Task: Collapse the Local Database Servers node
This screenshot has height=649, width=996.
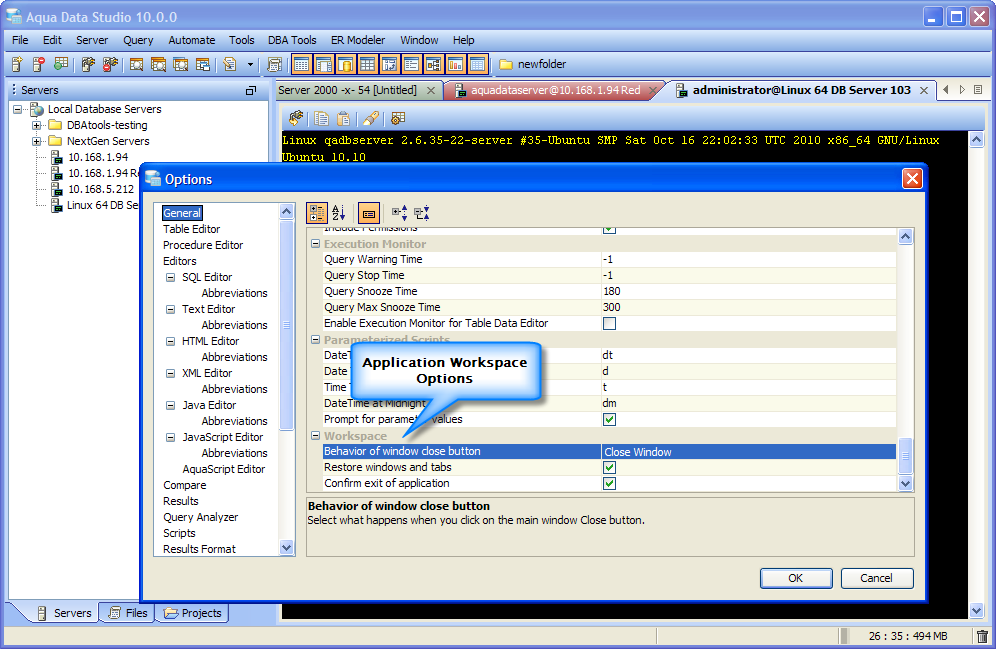Action: tap(17, 109)
